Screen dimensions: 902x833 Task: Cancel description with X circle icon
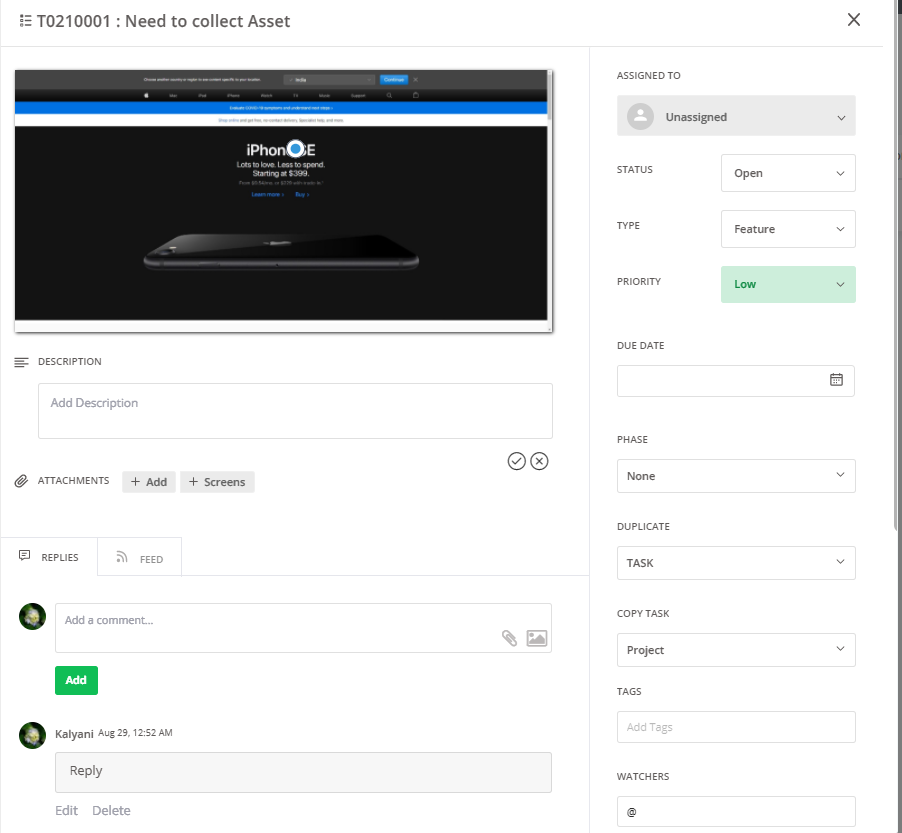tap(539, 461)
